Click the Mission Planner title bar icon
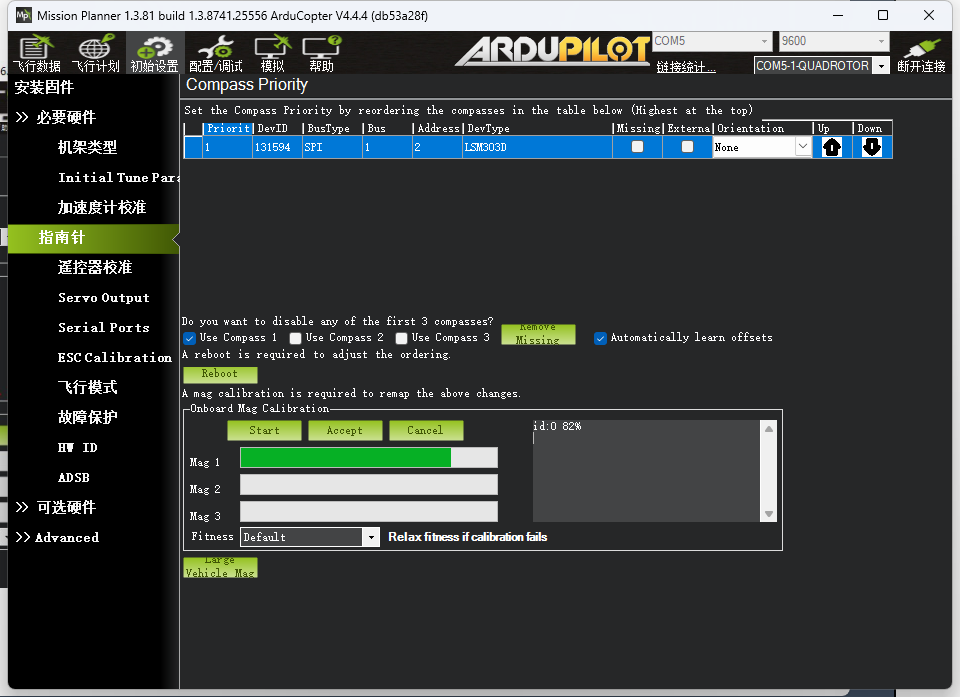The width and height of the screenshot is (960, 697). [x=23, y=15]
